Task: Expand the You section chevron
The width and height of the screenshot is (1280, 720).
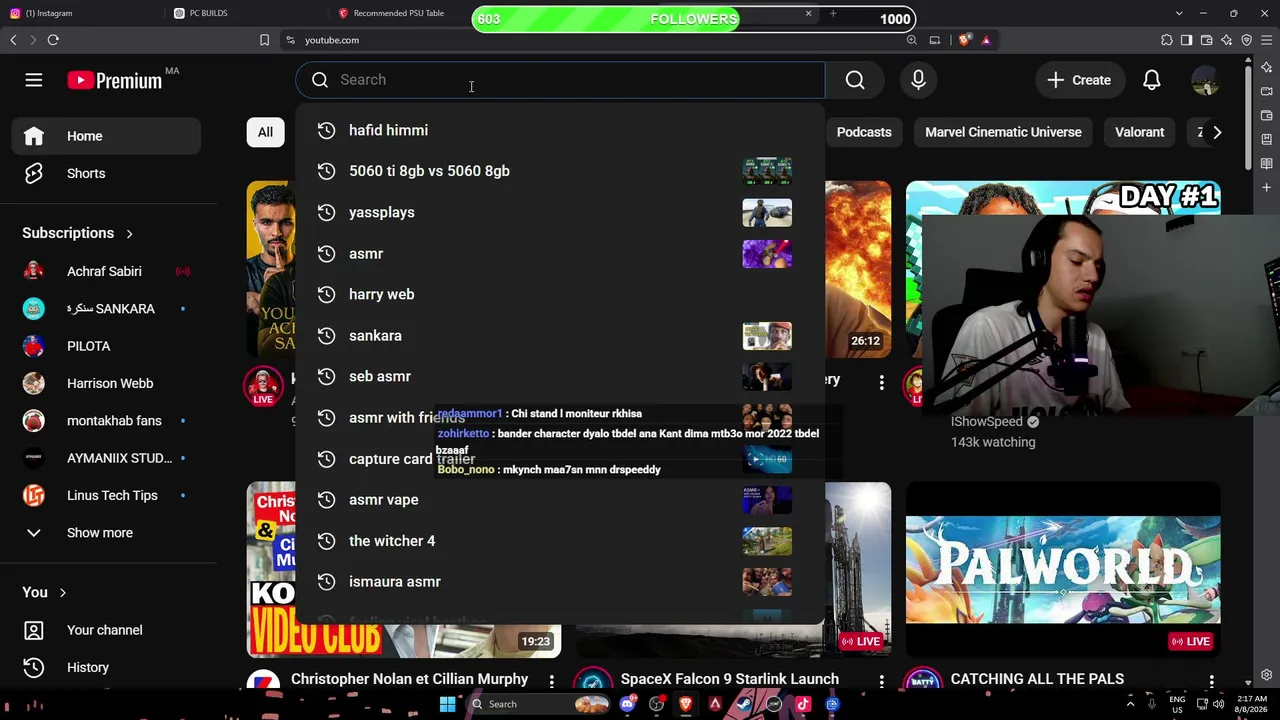Action: (62, 593)
